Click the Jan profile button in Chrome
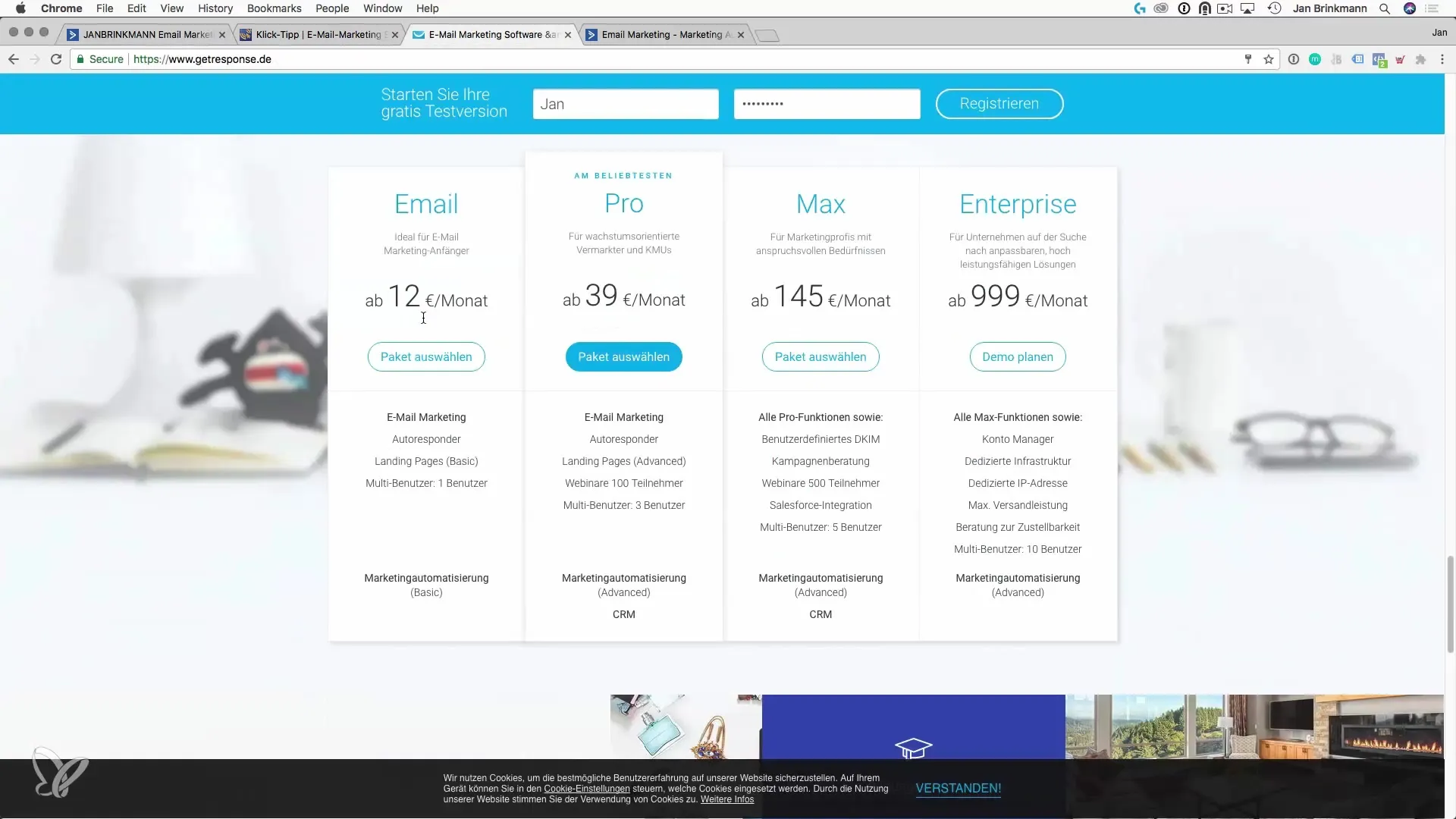The width and height of the screenshot is (1456, 819). tap(1439, 33)
